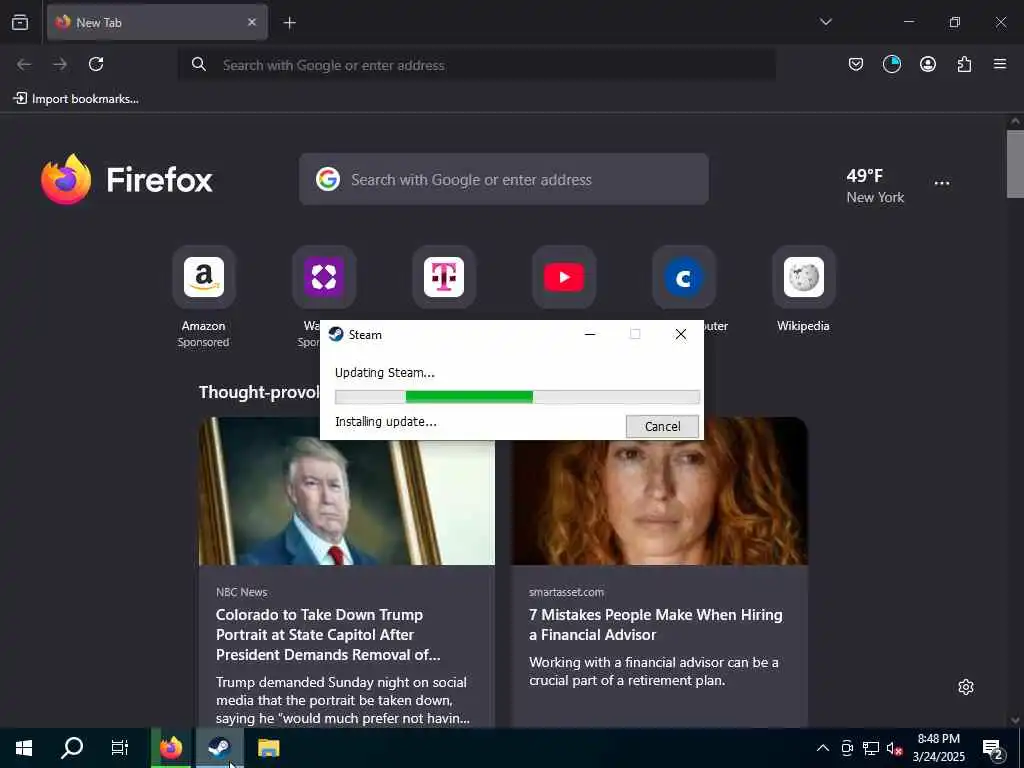This screenshot has height=768, width=1024.
Task: Open Task View on the taskbar
Action: [x=120, y=748]
